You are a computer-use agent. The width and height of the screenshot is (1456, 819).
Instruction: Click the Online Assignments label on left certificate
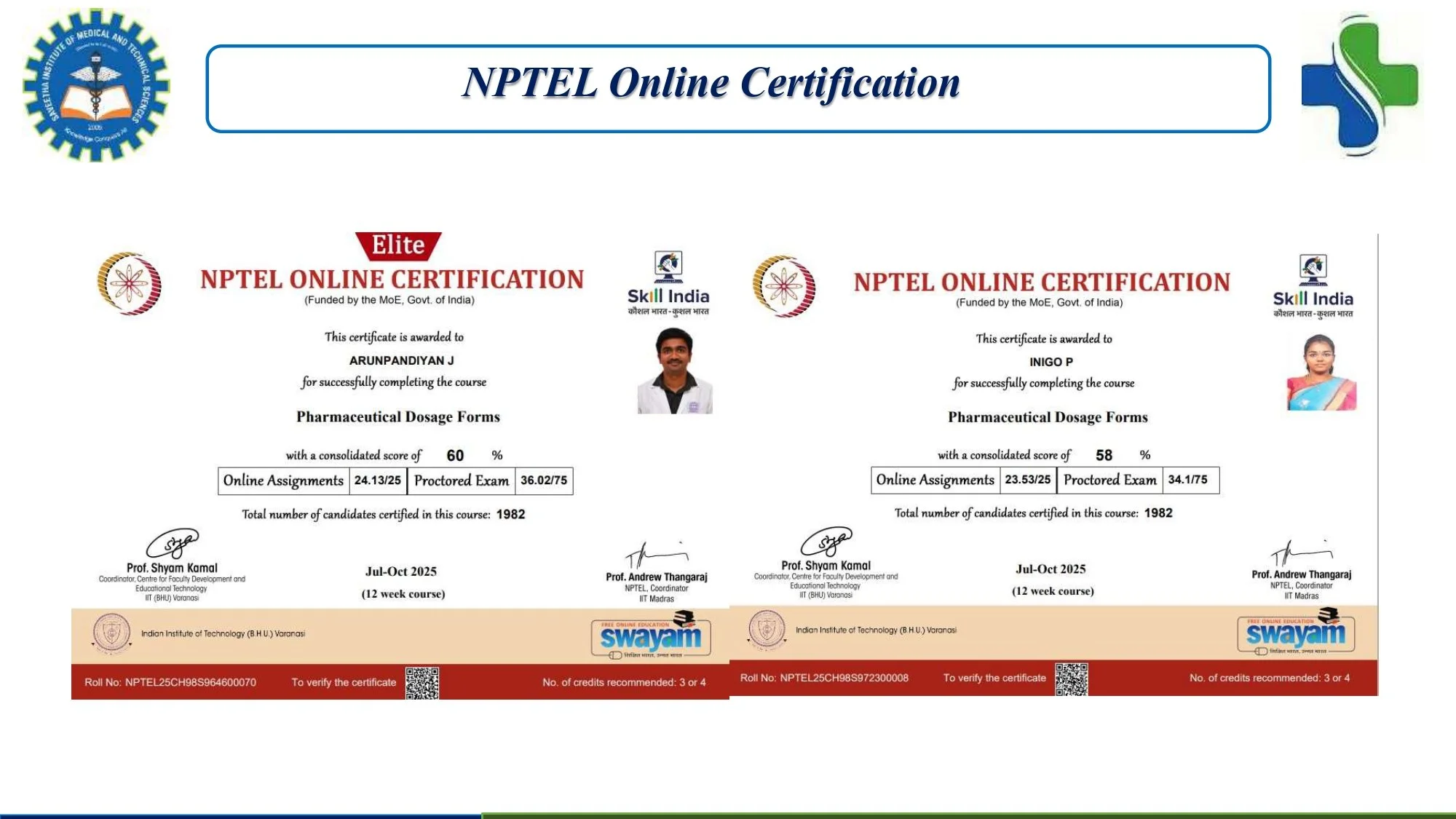pyautogui.click(x=283, y=480)
